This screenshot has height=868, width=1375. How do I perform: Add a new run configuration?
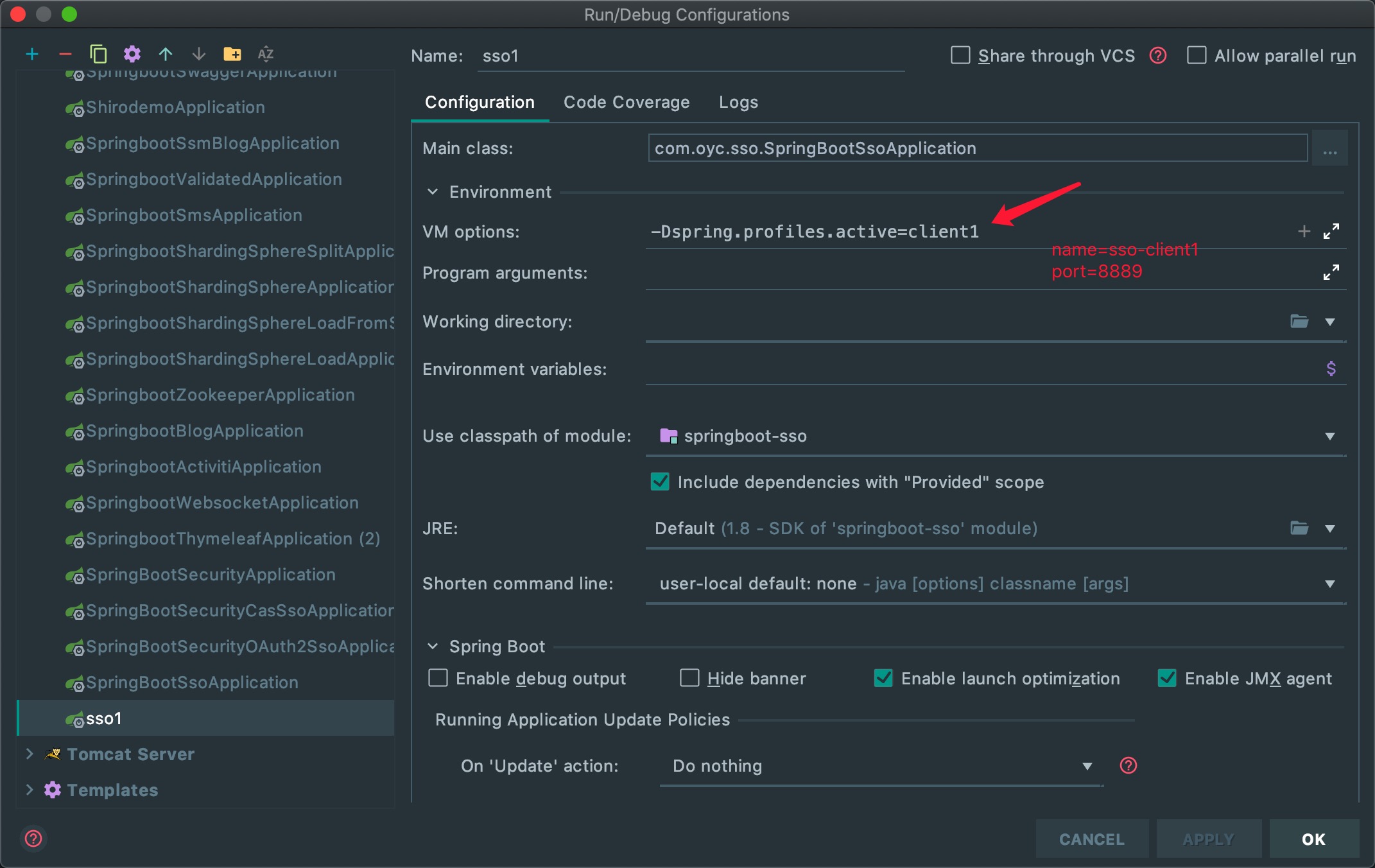(31, 54)
